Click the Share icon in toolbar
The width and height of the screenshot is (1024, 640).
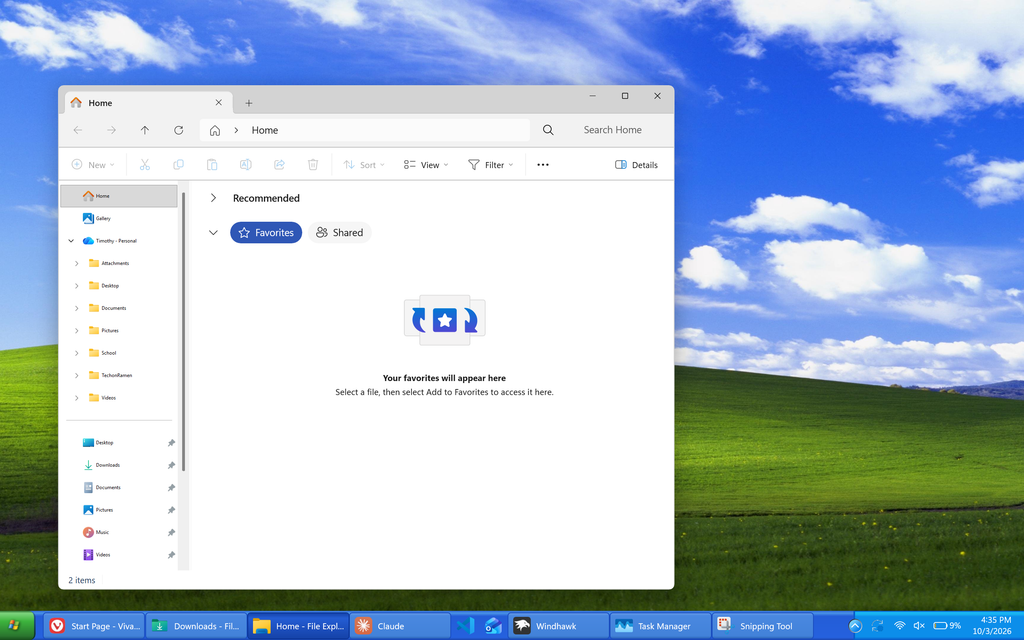point(280,165)
